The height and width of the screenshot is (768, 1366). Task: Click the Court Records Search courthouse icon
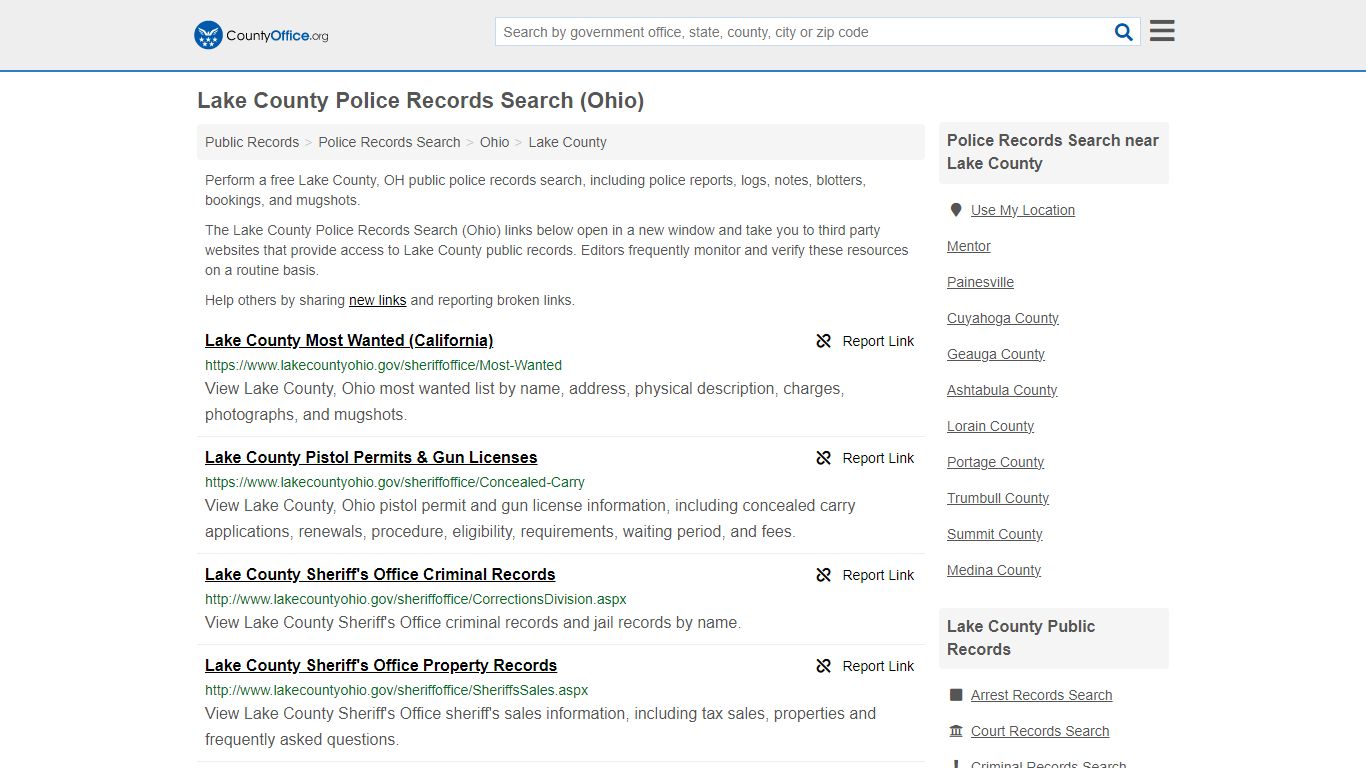[x=956, y=731]
